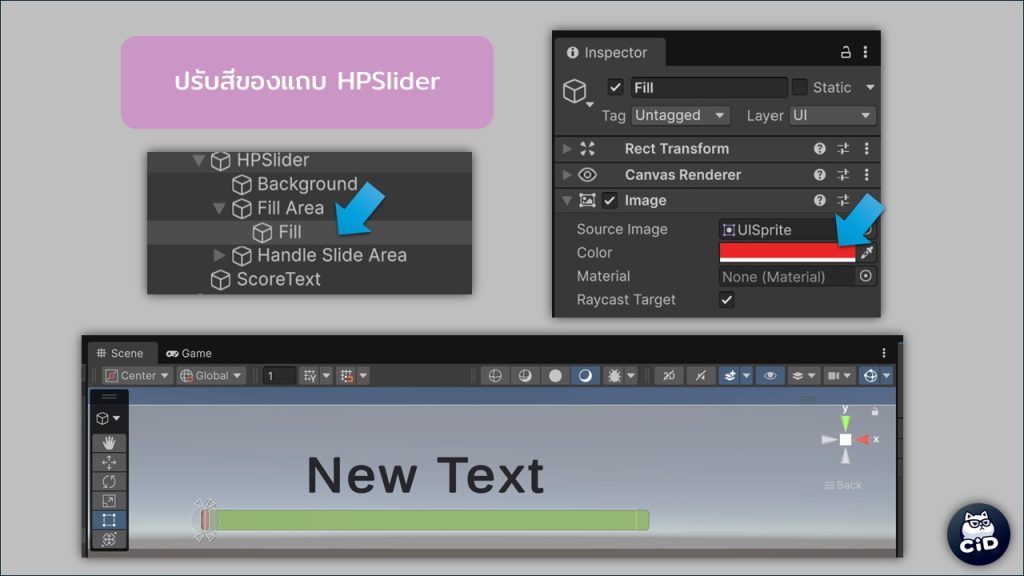
Task: Pick material with the object selector circle
Action: pyautogui.click(x=866, y=276)
